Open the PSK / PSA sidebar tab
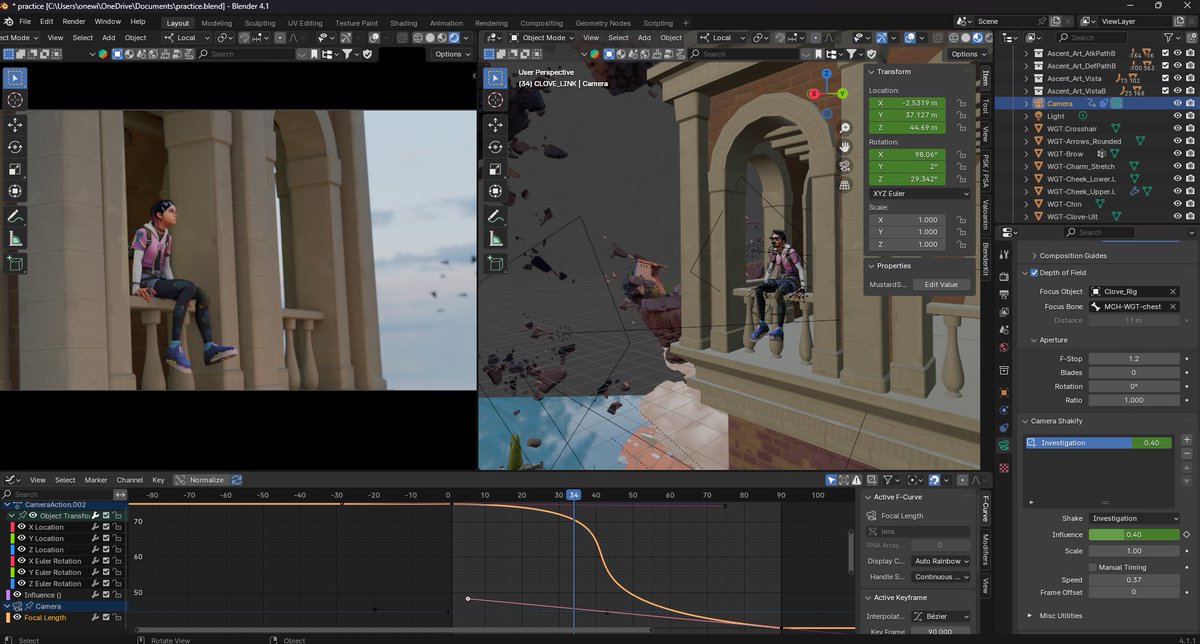Image resolution: width=1200 pixels, height=644 pixels. (x=985, y=169)
